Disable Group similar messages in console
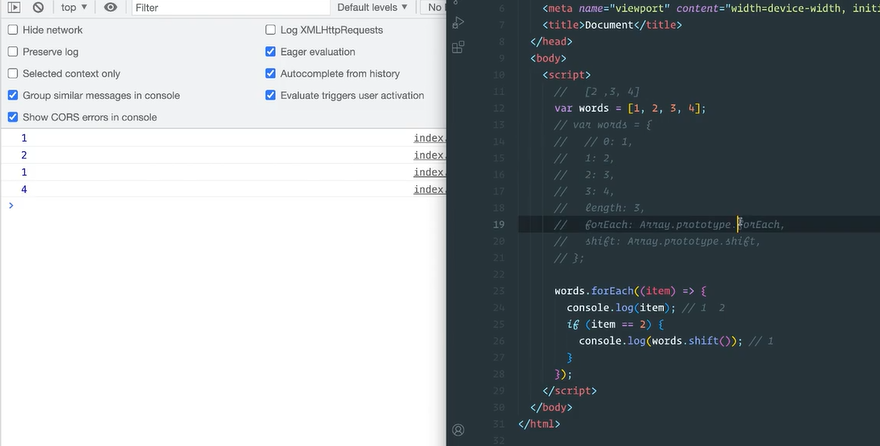 pos(13,95)
